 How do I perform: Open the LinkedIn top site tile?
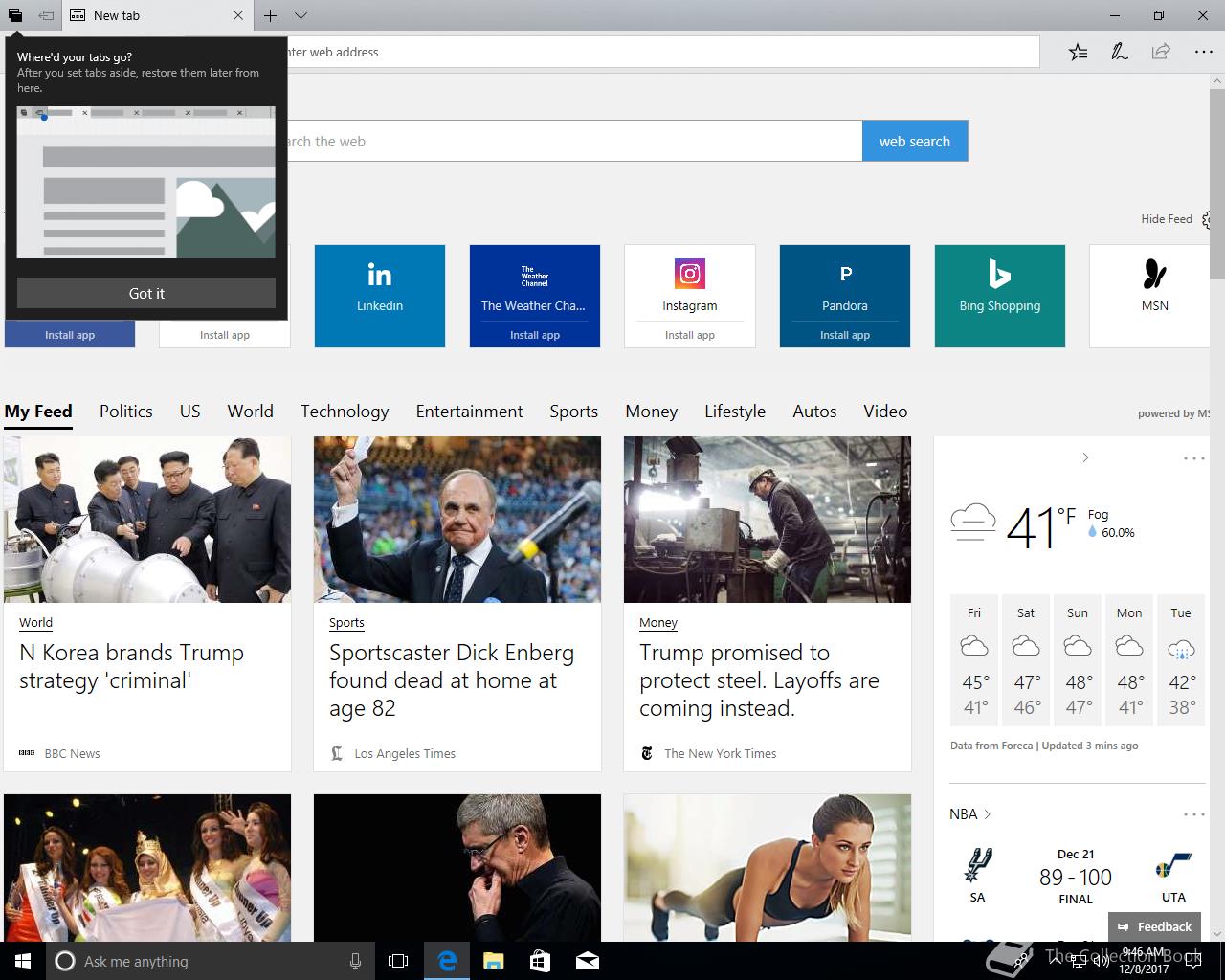click(380, 296)
